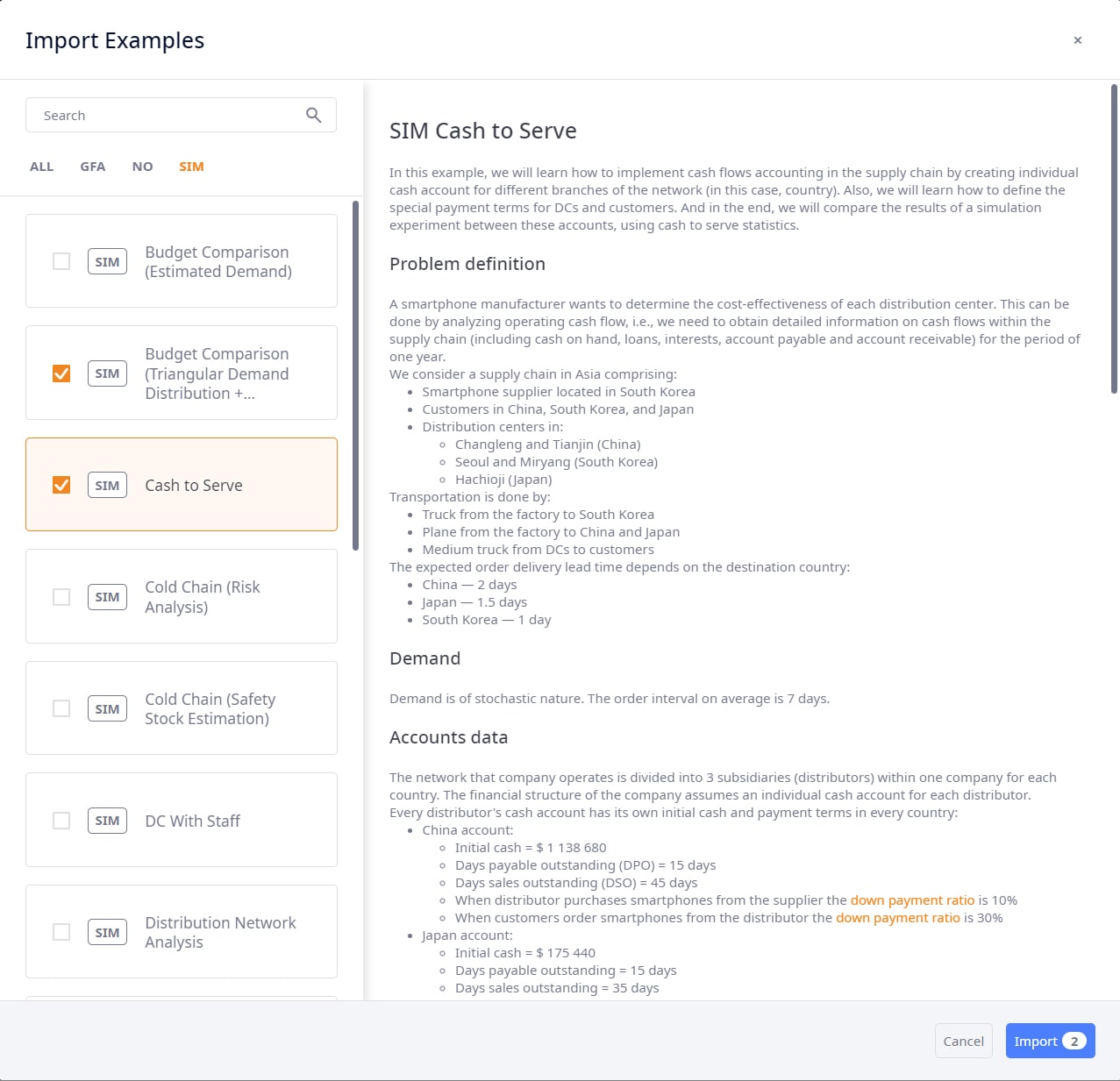
Task: Select Cold Chain (Risk Analysis) title
Action: tap(203, 597)
